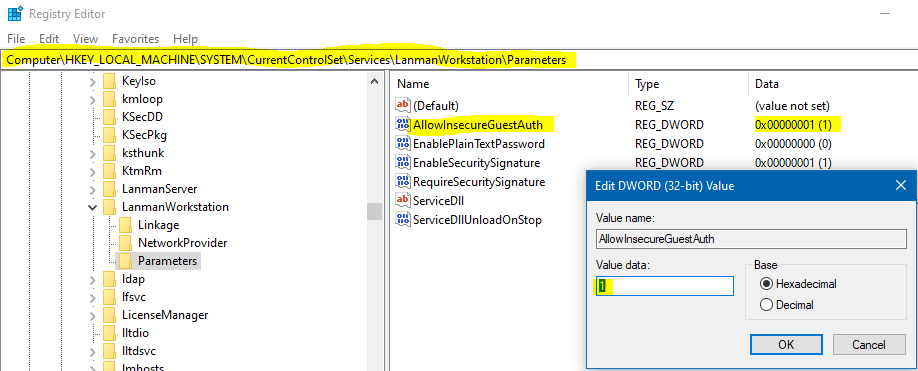Image resolution: width=918 pixels, height=371 pixels.
Task: Click the Registry Editor app icon
Action: tap(15, 13)
